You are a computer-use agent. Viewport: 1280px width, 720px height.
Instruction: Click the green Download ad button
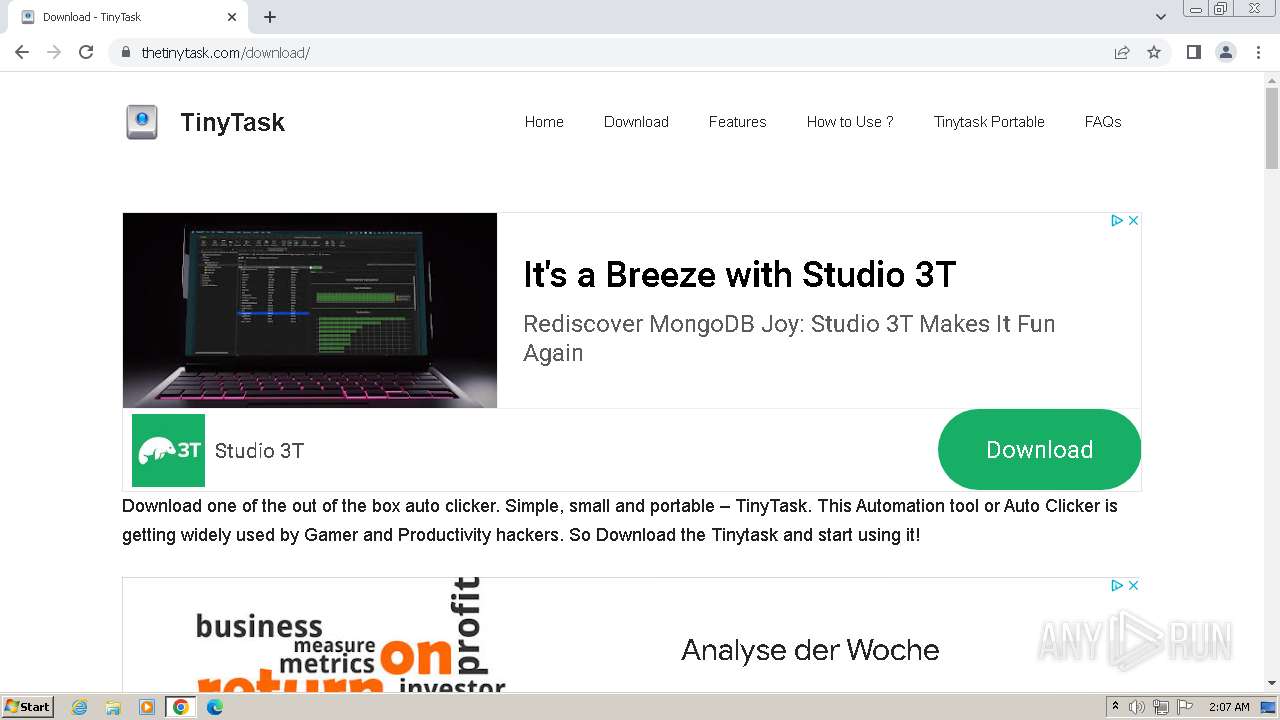pyautogui.click(x=1039, y=450)
